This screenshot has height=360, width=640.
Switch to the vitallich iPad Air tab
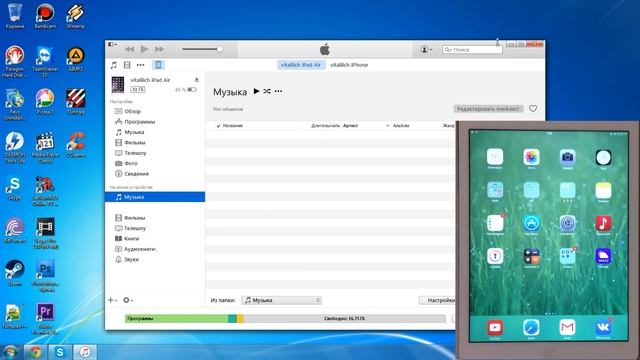pyautogui.click(x=301, y=65)
